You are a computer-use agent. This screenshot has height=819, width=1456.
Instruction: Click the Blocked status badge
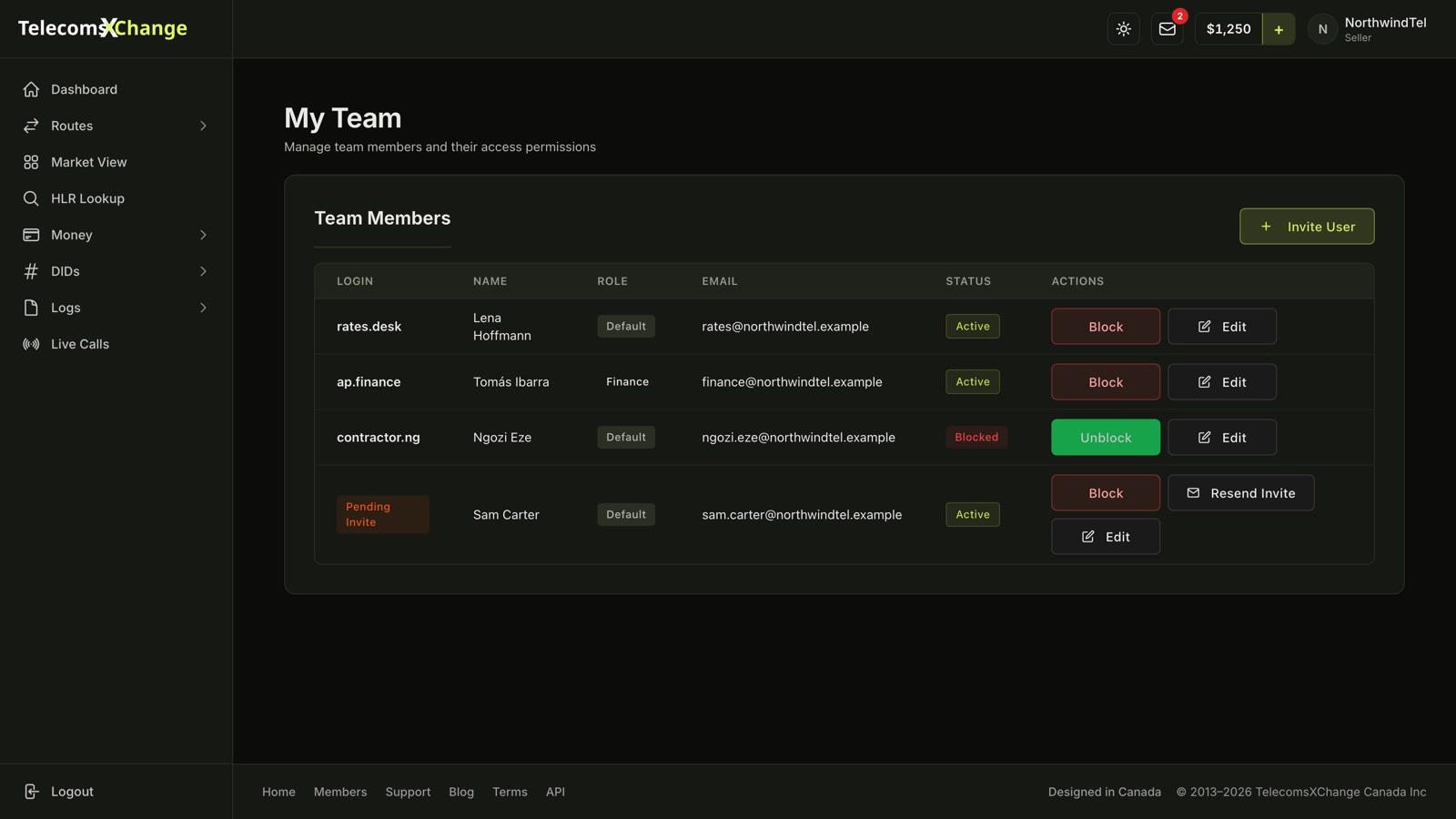(x=976, y=438)
